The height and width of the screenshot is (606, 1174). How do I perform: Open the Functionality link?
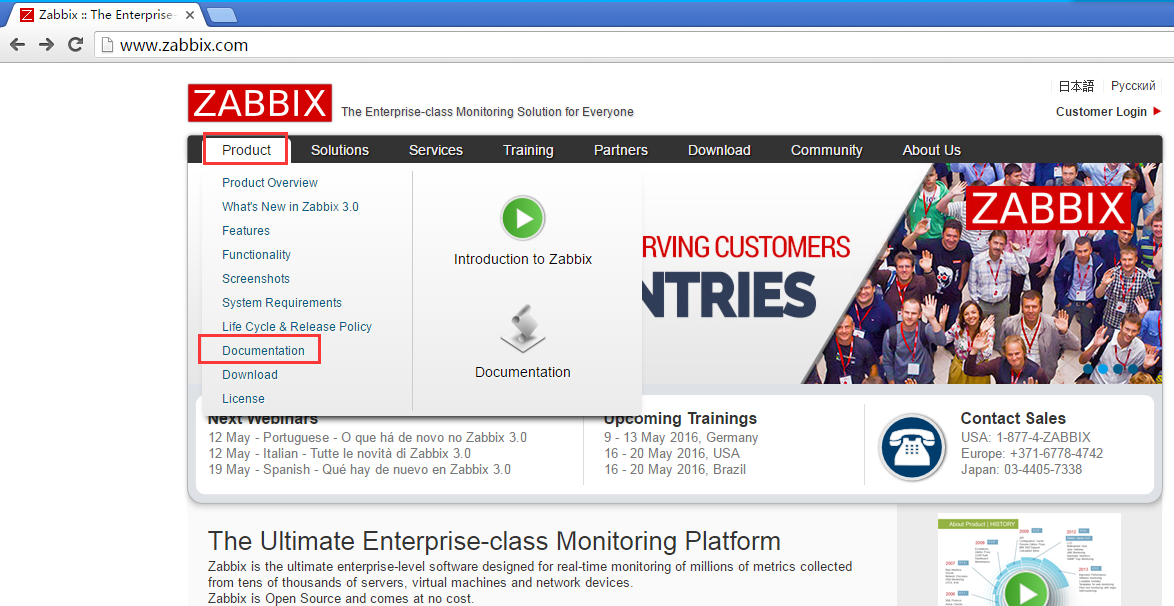[256, 255]
